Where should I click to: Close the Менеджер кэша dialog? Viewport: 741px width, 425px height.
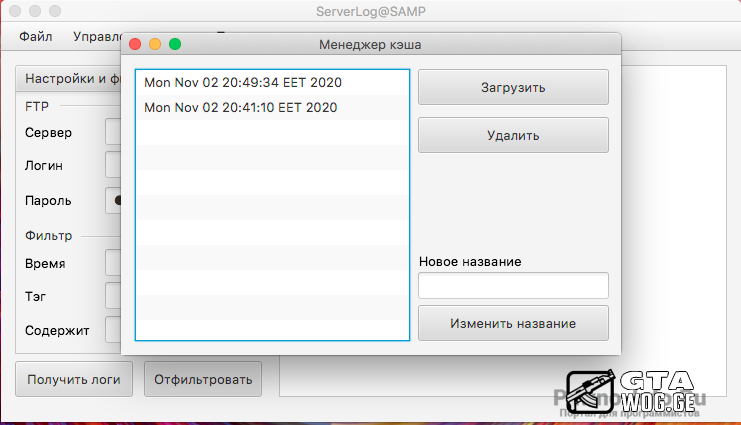pos(135,45)
